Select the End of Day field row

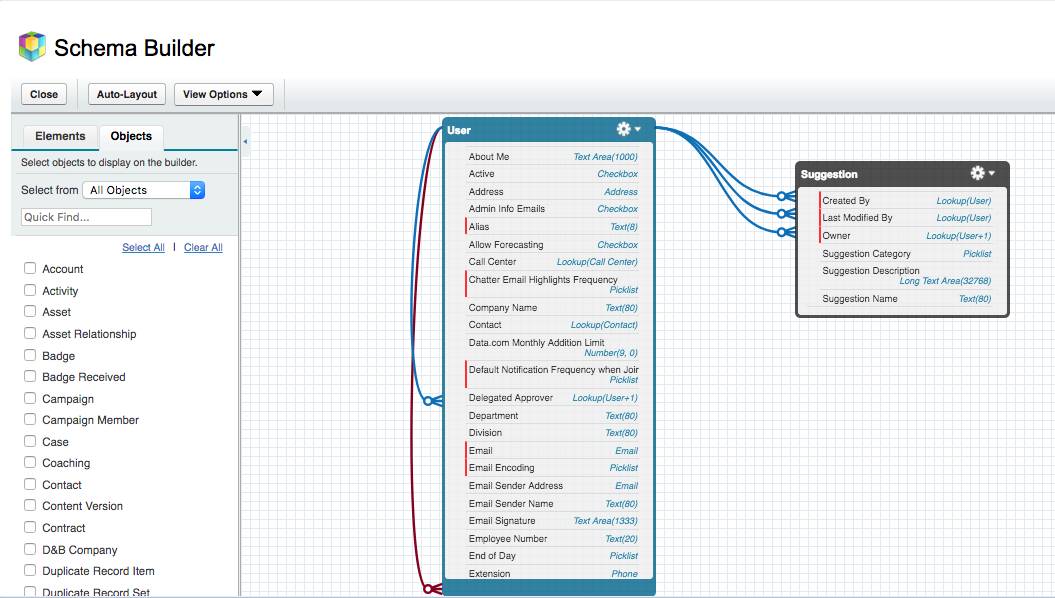552,556
